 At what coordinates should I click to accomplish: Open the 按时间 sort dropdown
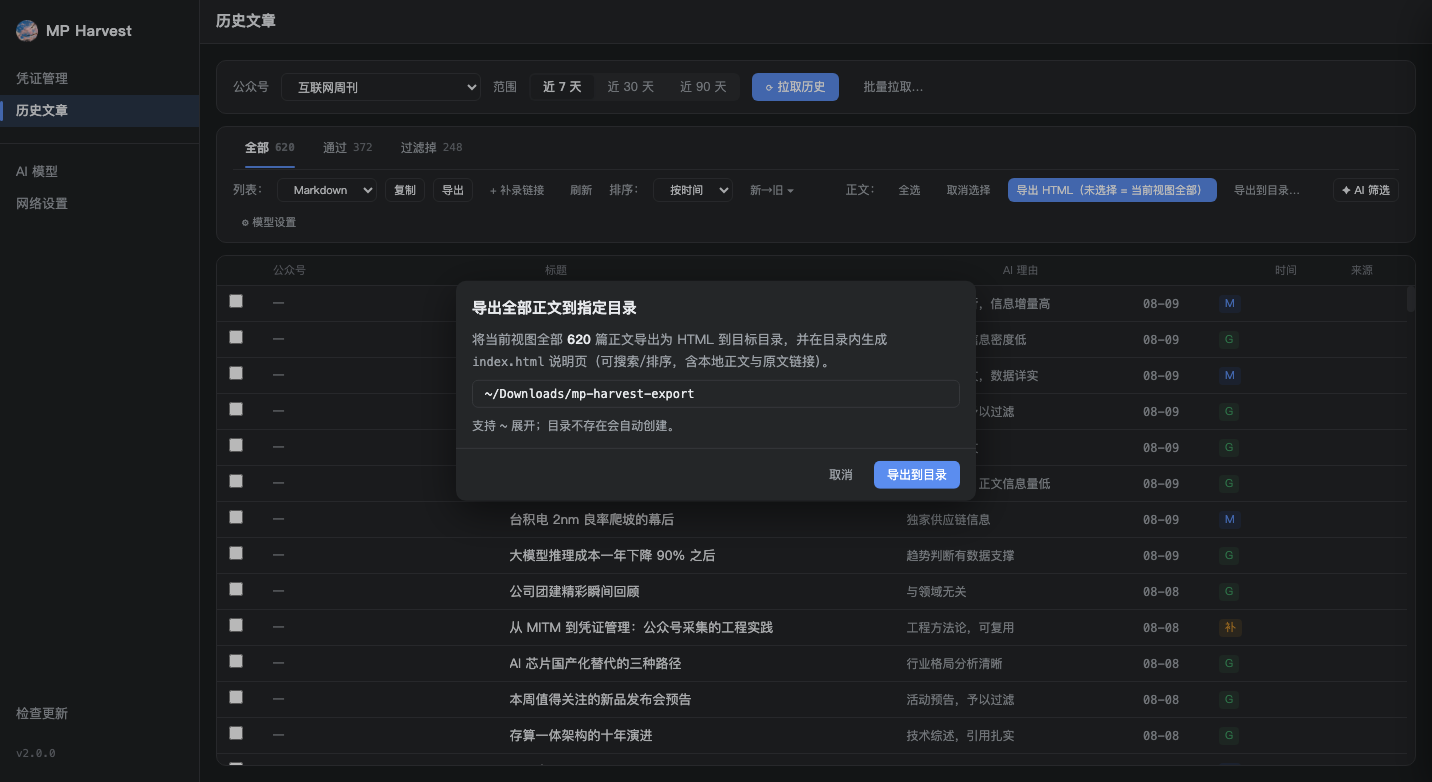click(x=693, y=190)
